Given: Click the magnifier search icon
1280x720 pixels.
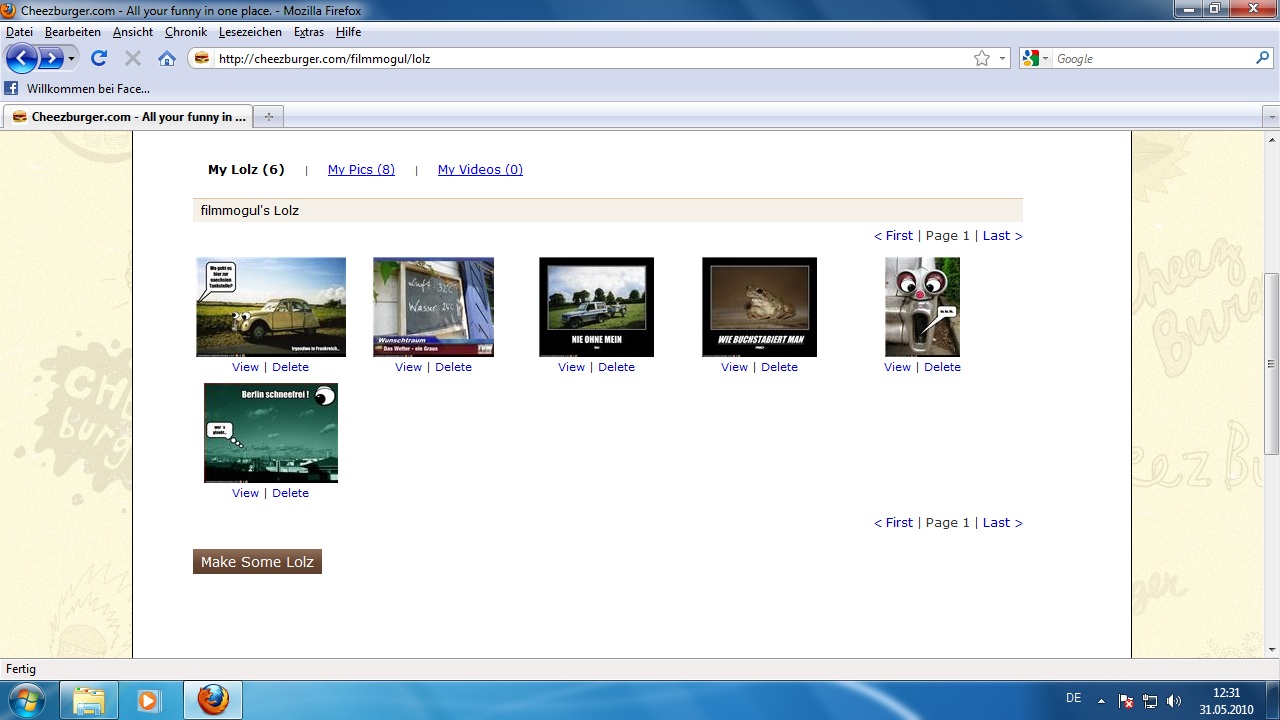Looking at the screenshot, I should pyautogui.click(x=1262, y=59).
